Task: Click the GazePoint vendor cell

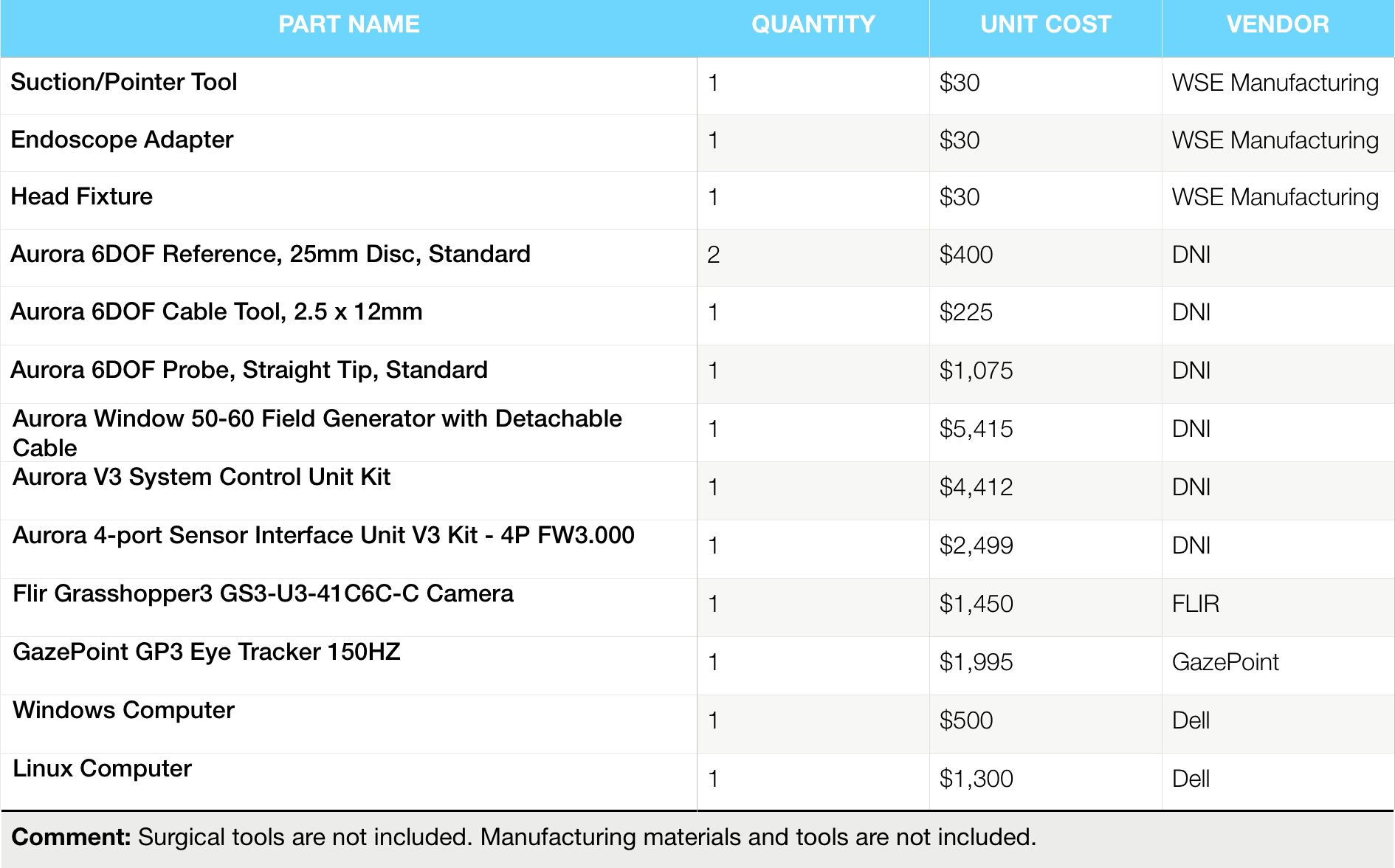Action: pyautogui.click(x=1225, y=662)
